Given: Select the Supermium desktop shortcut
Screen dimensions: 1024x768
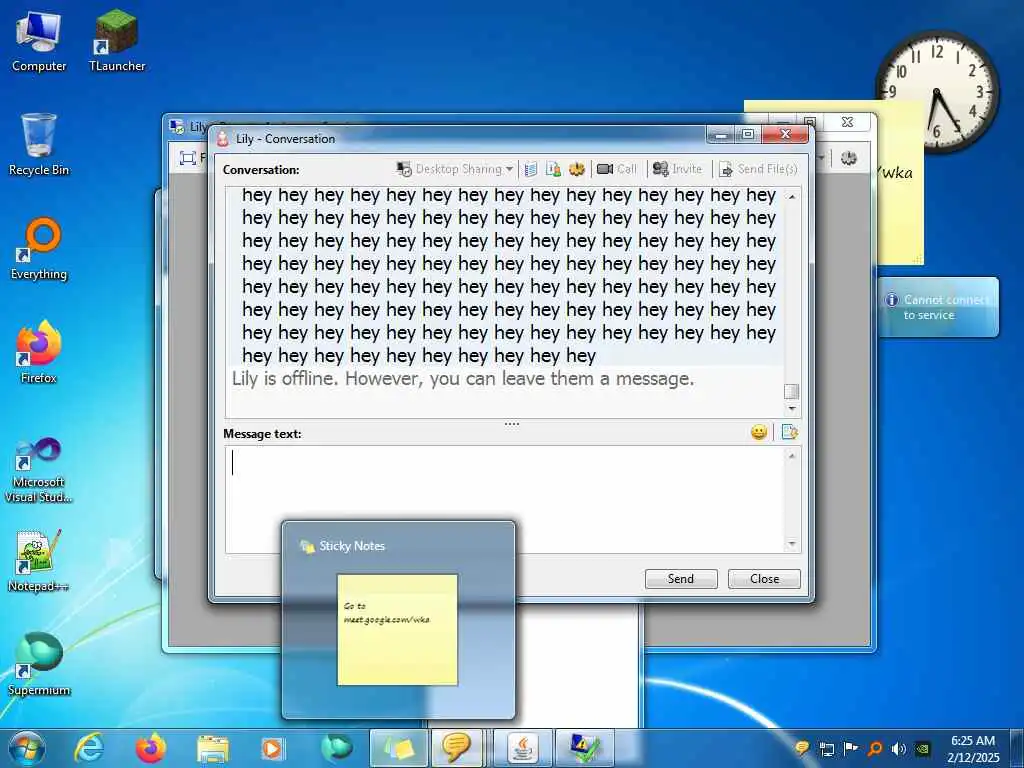Looking at the screenshot, I should tap(39, 664).
